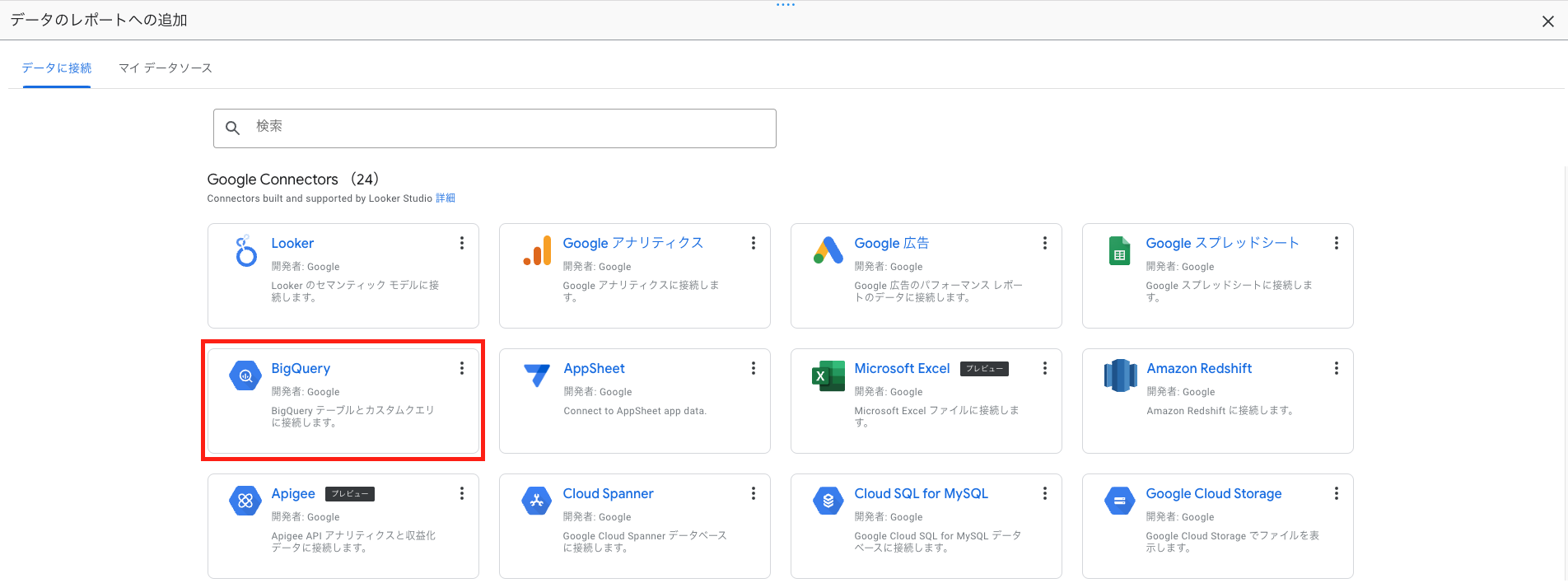The image size is (1568, 583).
Task: Click the Google Analytics bar chart icon
Action: pos(537,250)
